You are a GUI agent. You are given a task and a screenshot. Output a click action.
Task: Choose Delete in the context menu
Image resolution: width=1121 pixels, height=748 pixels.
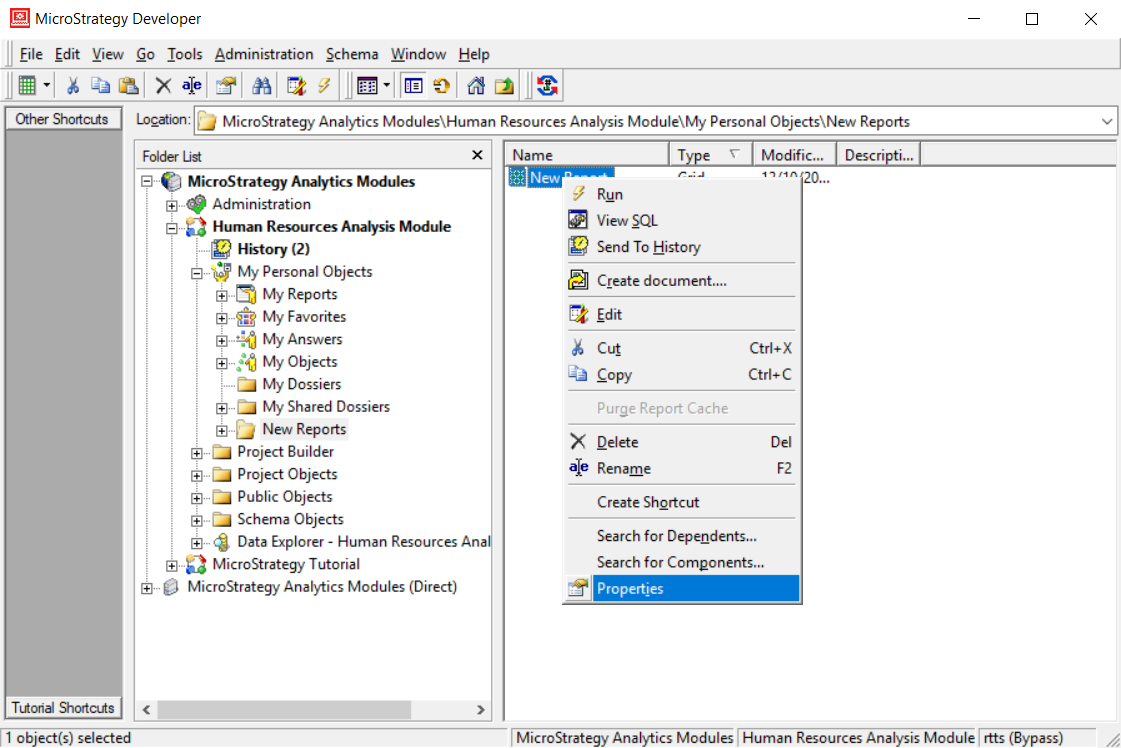(x=682, y=442)
